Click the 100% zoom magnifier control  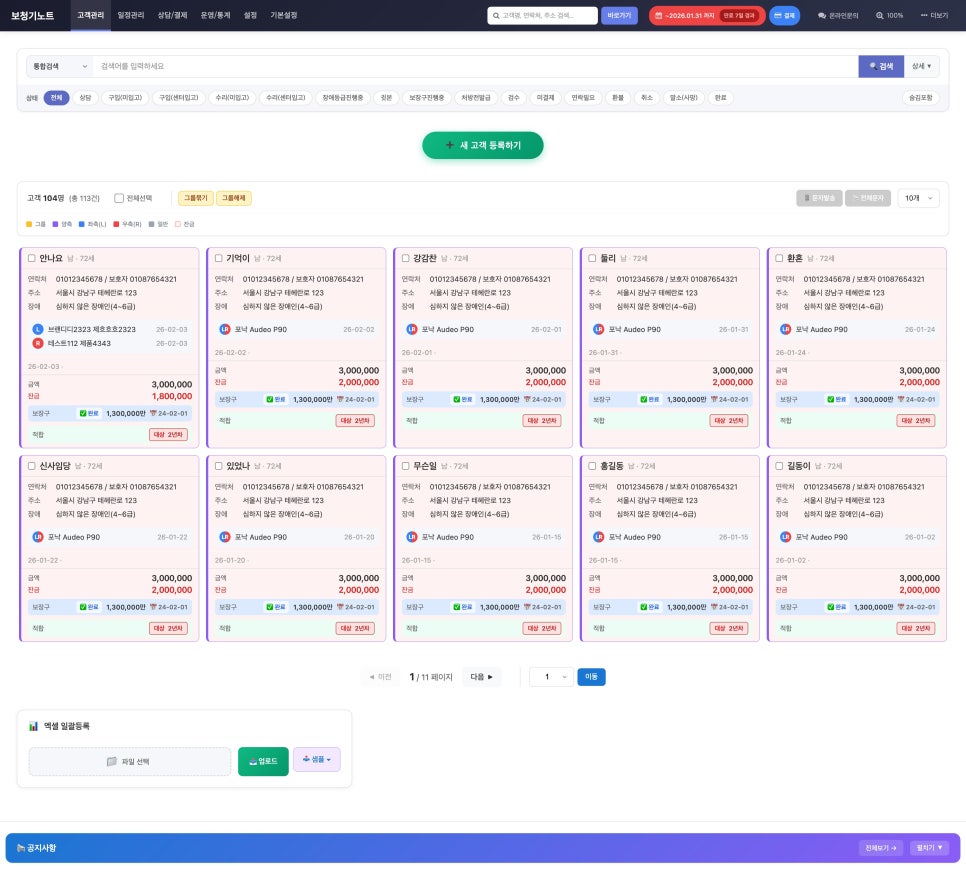889,16
